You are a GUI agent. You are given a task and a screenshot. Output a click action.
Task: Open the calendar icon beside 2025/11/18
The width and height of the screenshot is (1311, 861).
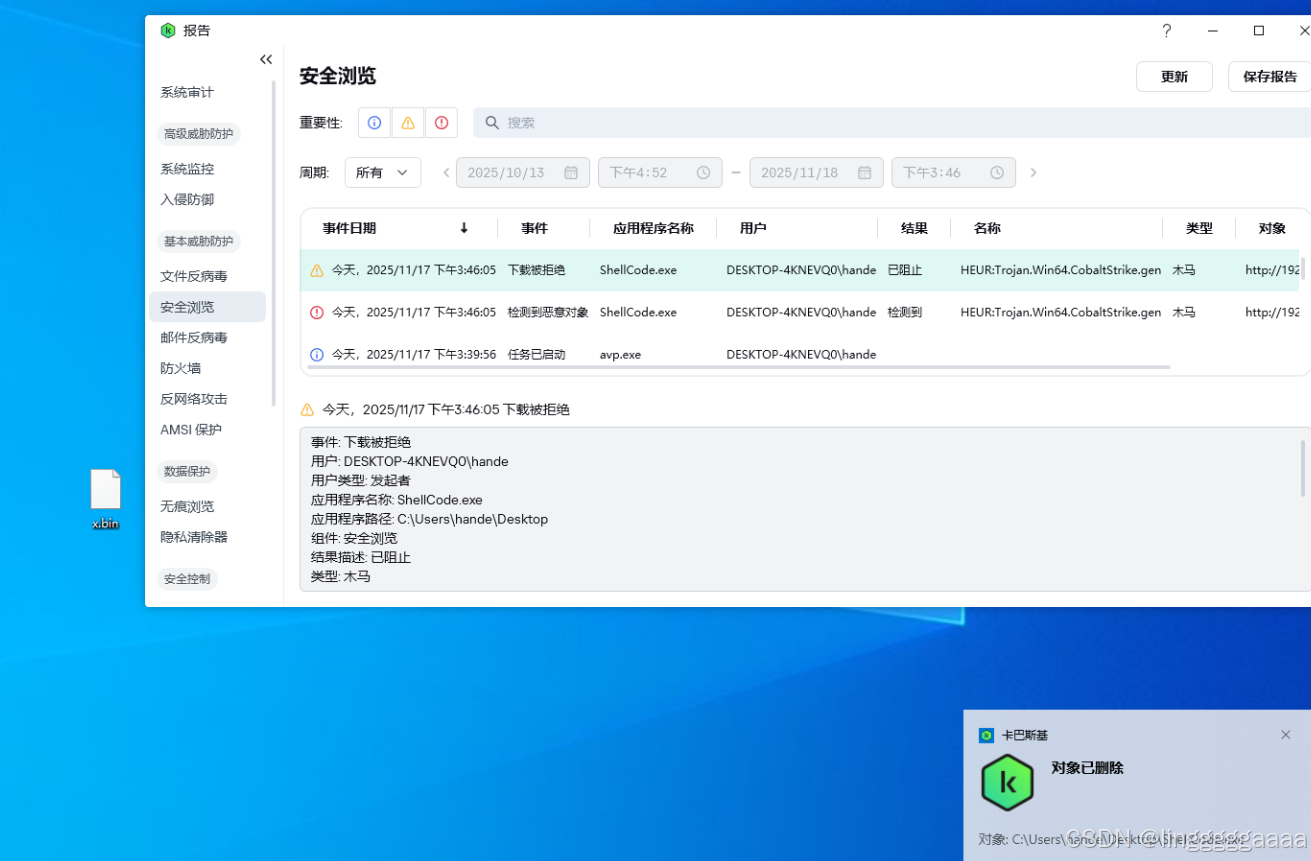coord(864,172)
